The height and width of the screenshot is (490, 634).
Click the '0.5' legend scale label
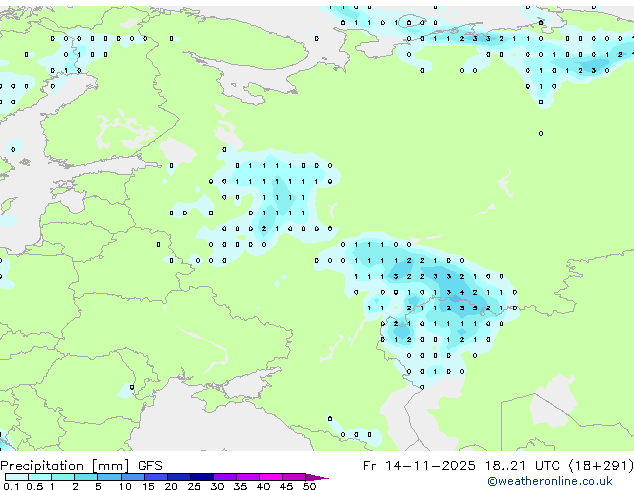click(x=34, y=486)
